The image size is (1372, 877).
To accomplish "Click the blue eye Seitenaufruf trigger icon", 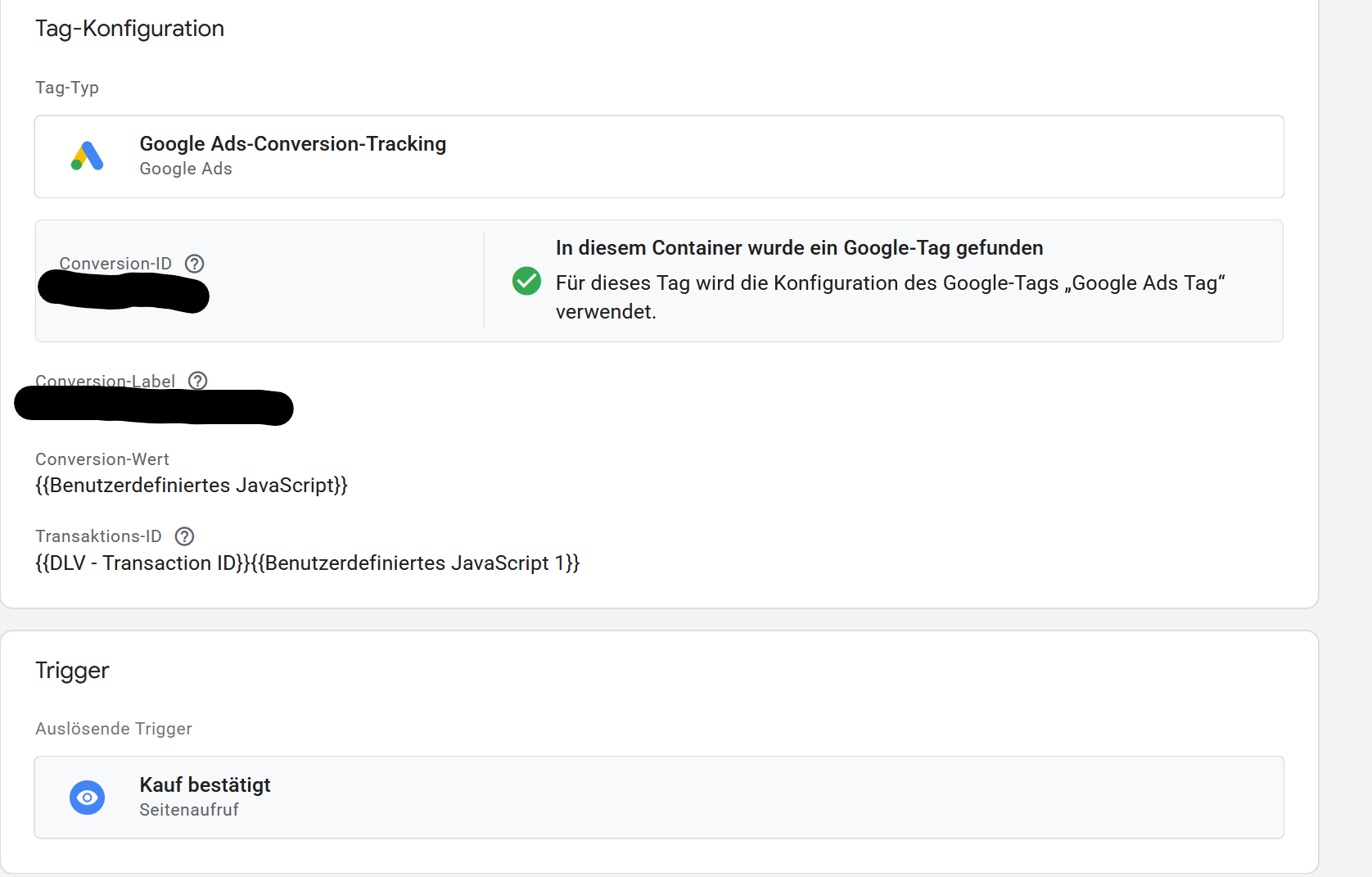I will [x=87, y=798].
